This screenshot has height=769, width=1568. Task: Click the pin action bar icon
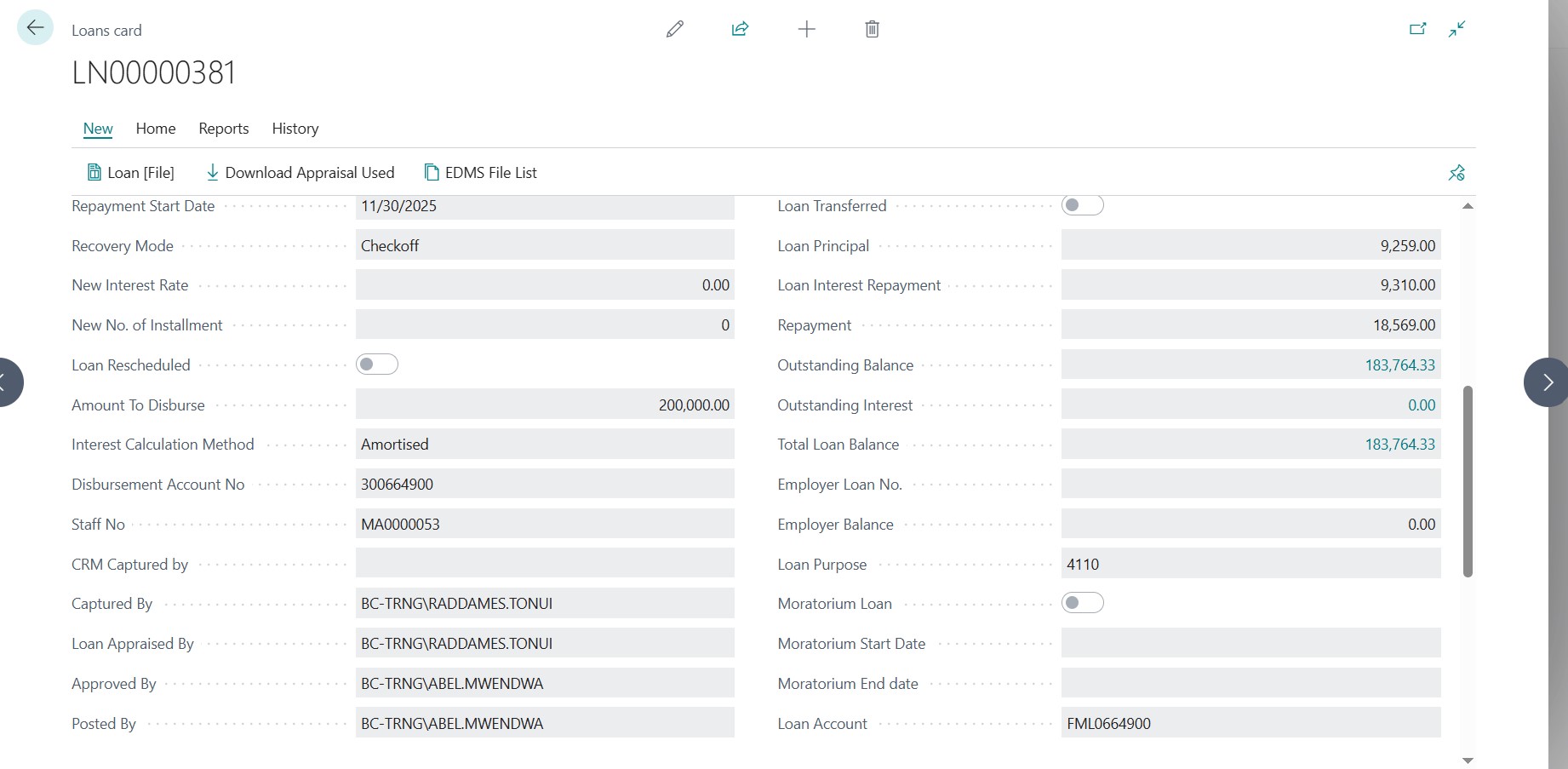pyautogui.click(x=1456, y=173)
